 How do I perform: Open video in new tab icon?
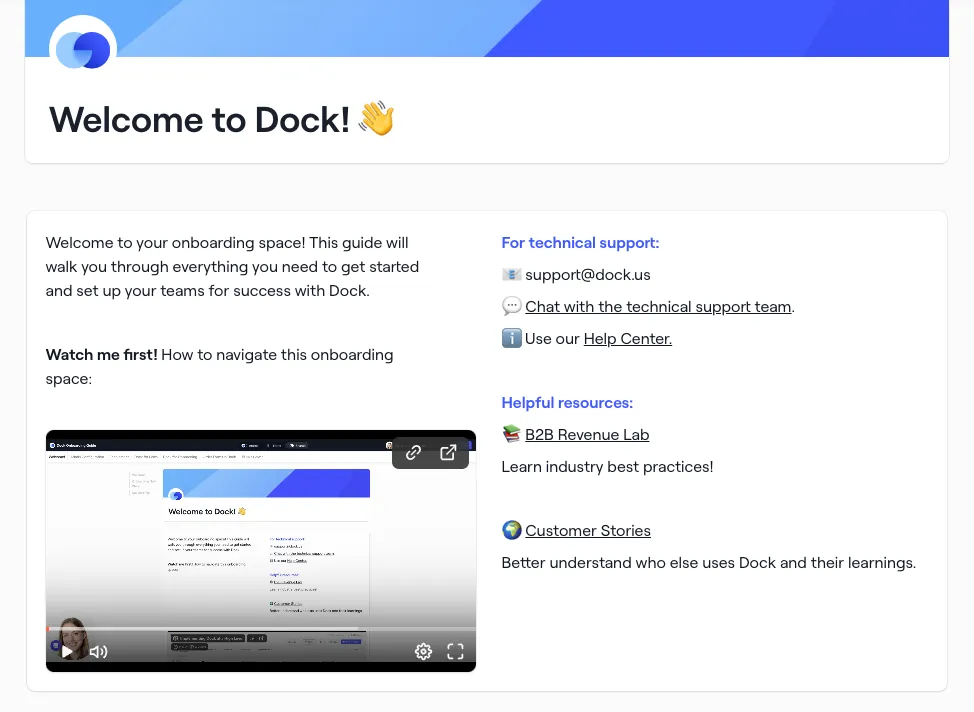click(x=448, y=452)
